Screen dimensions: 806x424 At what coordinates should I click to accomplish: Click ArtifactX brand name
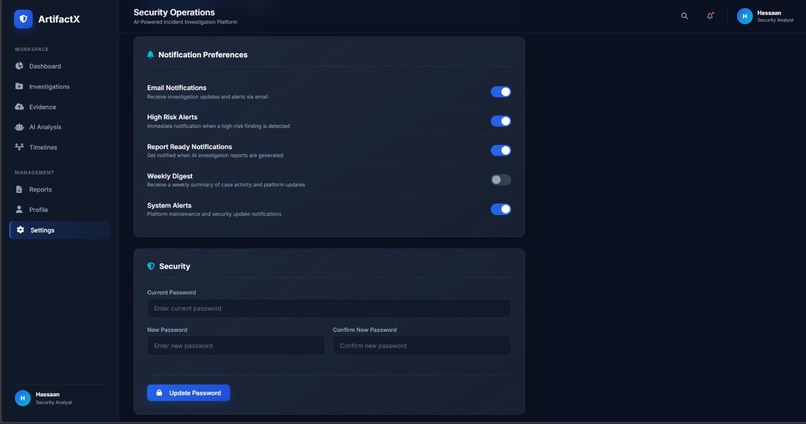click(59, 19)
